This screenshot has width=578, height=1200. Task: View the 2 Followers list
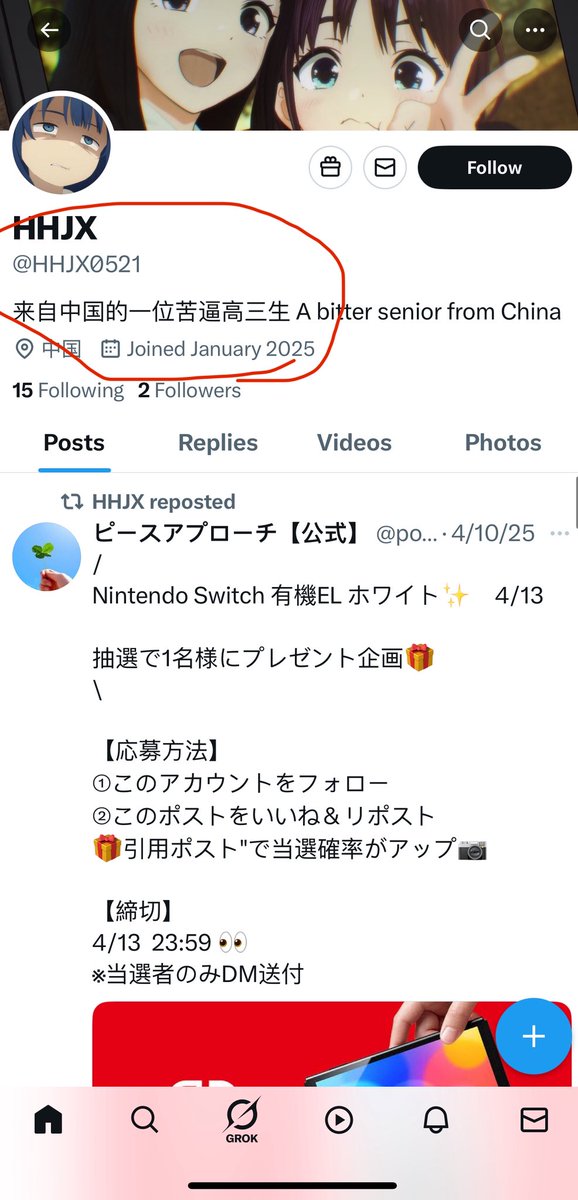tap(189, 391)
